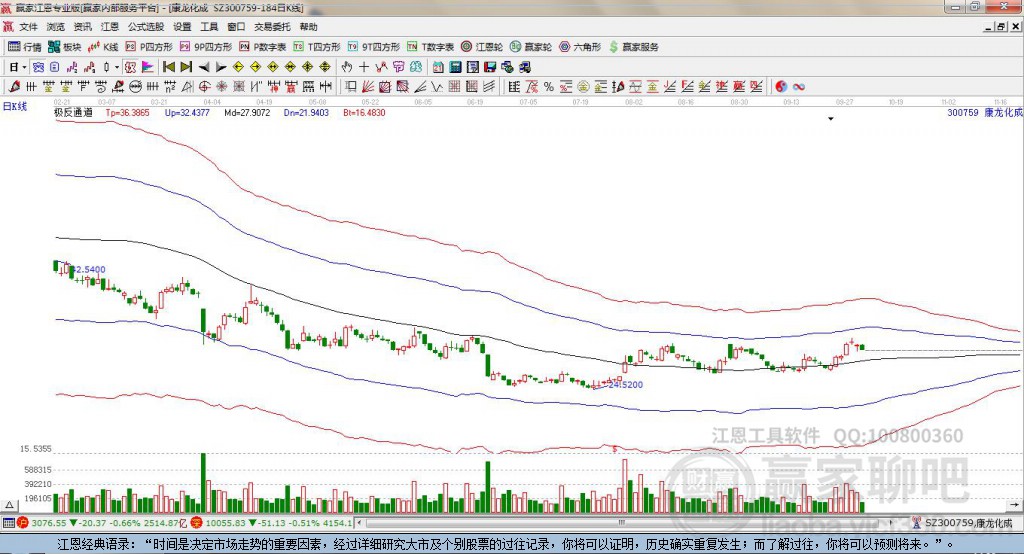Image resolution: width=1024 pixels, height=554 pixels.
Task: Open the 资讯 menu
Action: coord(82,27)
